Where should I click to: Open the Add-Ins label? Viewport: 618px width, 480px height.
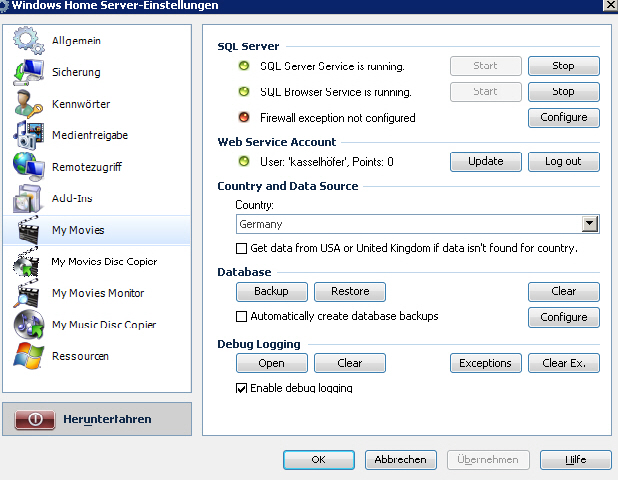(72, 198)
